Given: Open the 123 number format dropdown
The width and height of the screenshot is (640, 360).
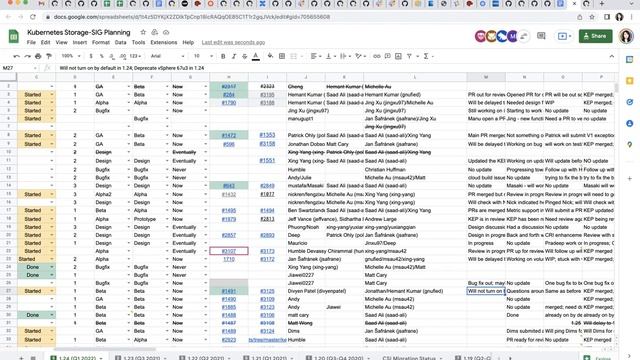Looking at the screenshot, I should pos(135,56).
